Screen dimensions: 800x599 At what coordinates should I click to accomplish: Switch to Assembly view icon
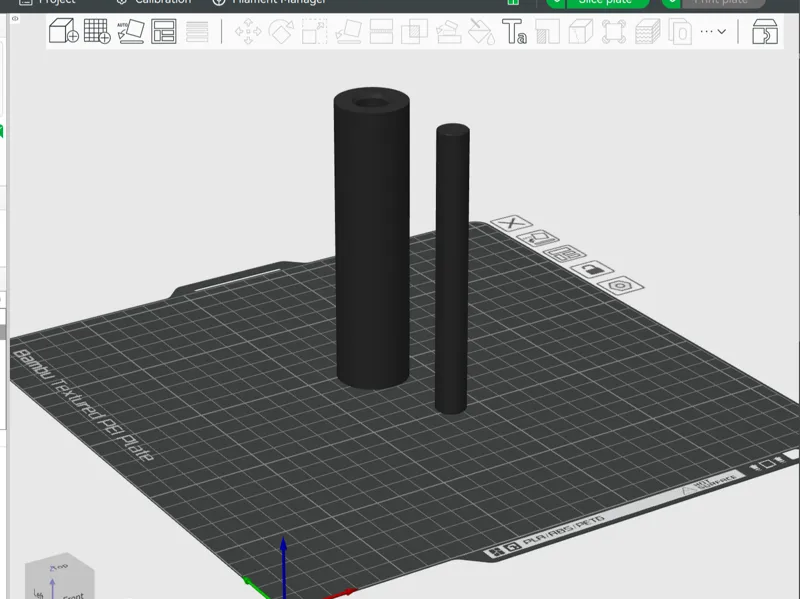765,32
